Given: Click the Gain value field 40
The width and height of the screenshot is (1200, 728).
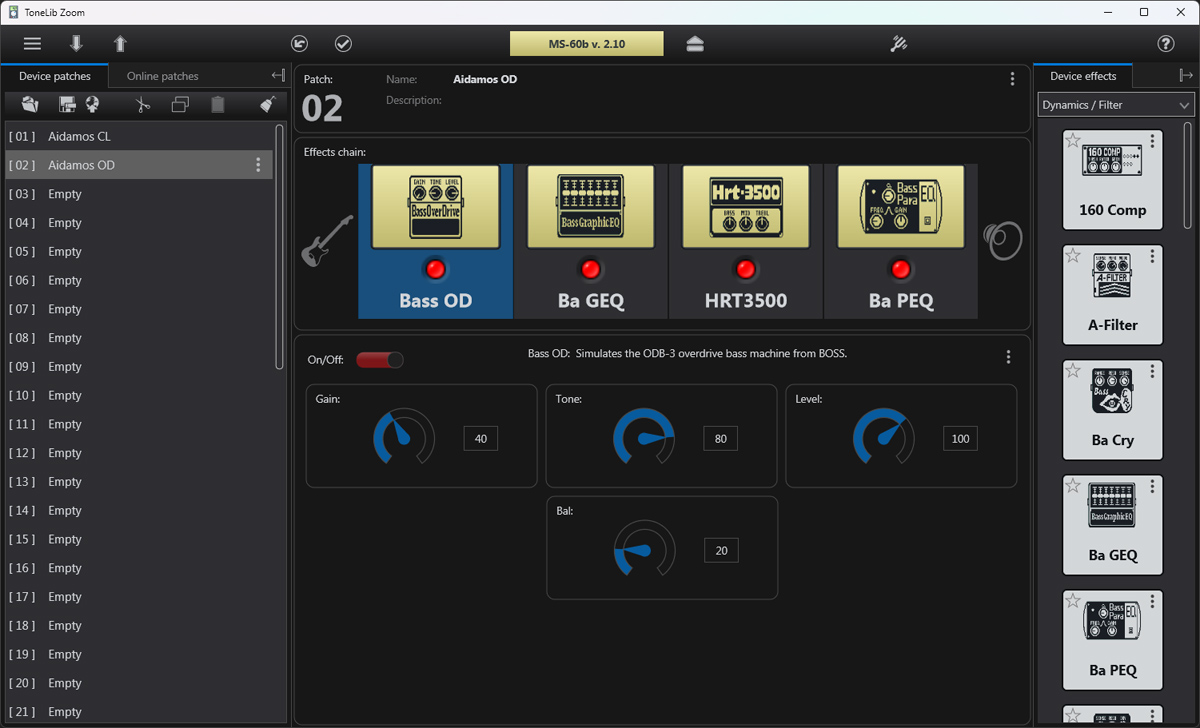Looking at the screenshot, I should (x=481, y=438).
